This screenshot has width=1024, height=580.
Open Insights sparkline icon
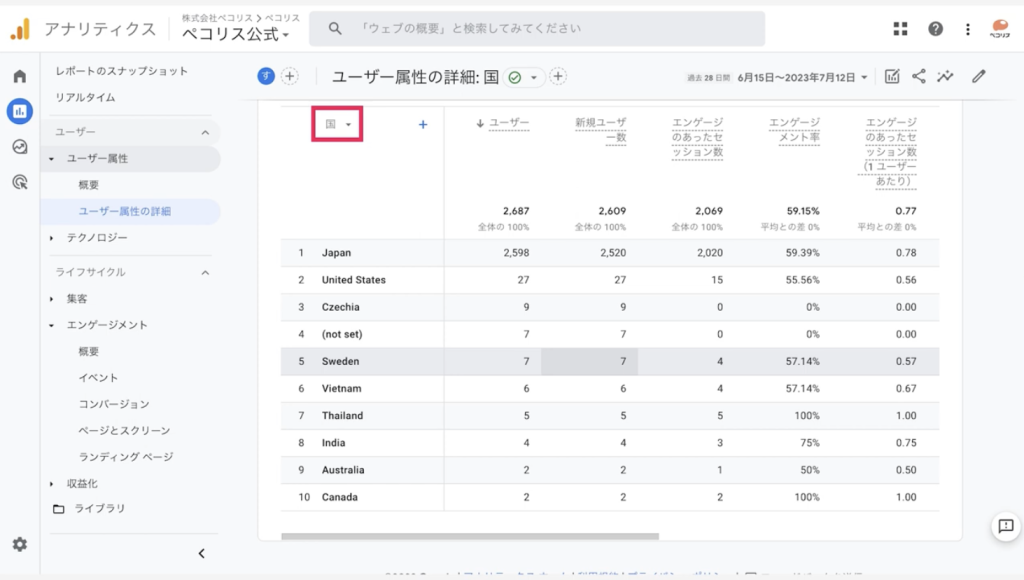coord(945,76)
